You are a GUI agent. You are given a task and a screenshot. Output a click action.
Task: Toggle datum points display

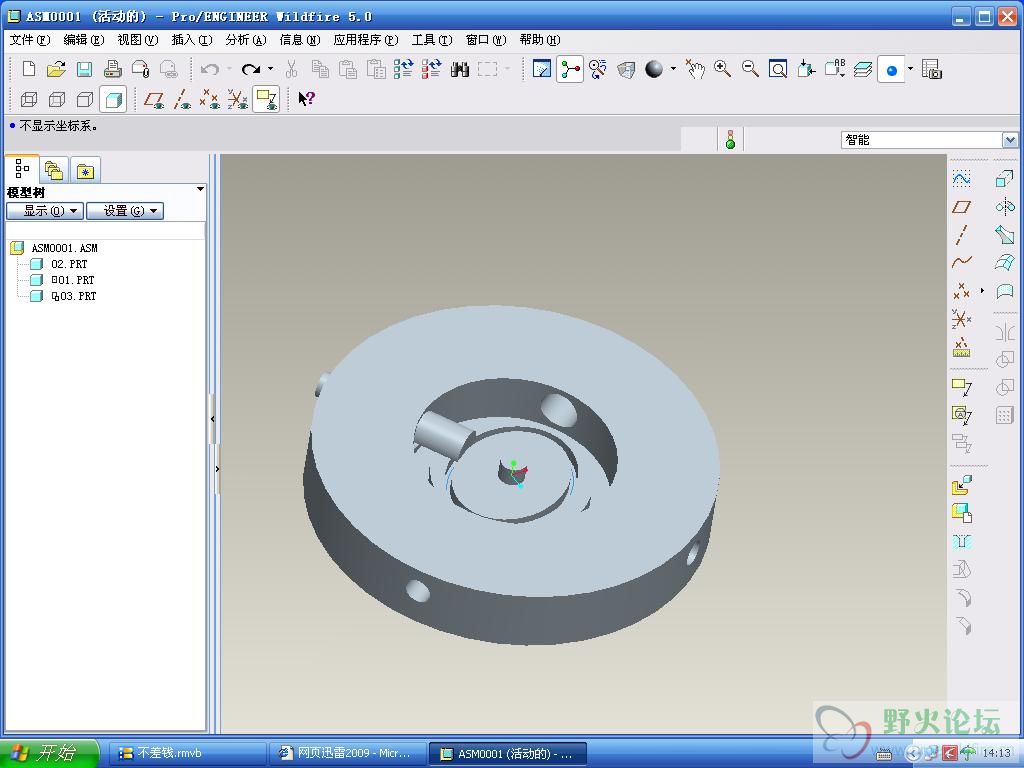pyautogui.click(x=210, y=99)
